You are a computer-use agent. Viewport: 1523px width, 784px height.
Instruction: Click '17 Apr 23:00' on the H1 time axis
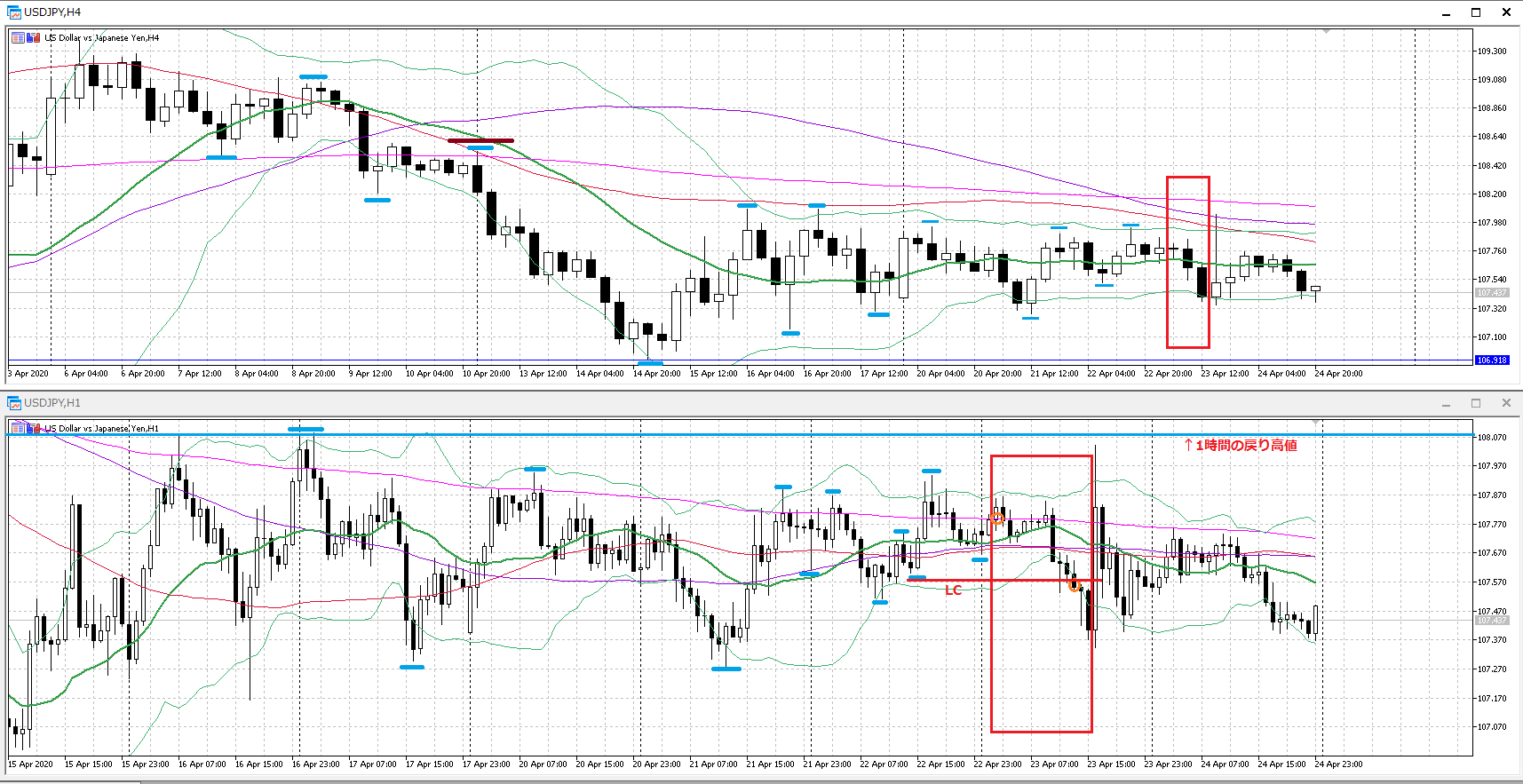click(486, 764)
